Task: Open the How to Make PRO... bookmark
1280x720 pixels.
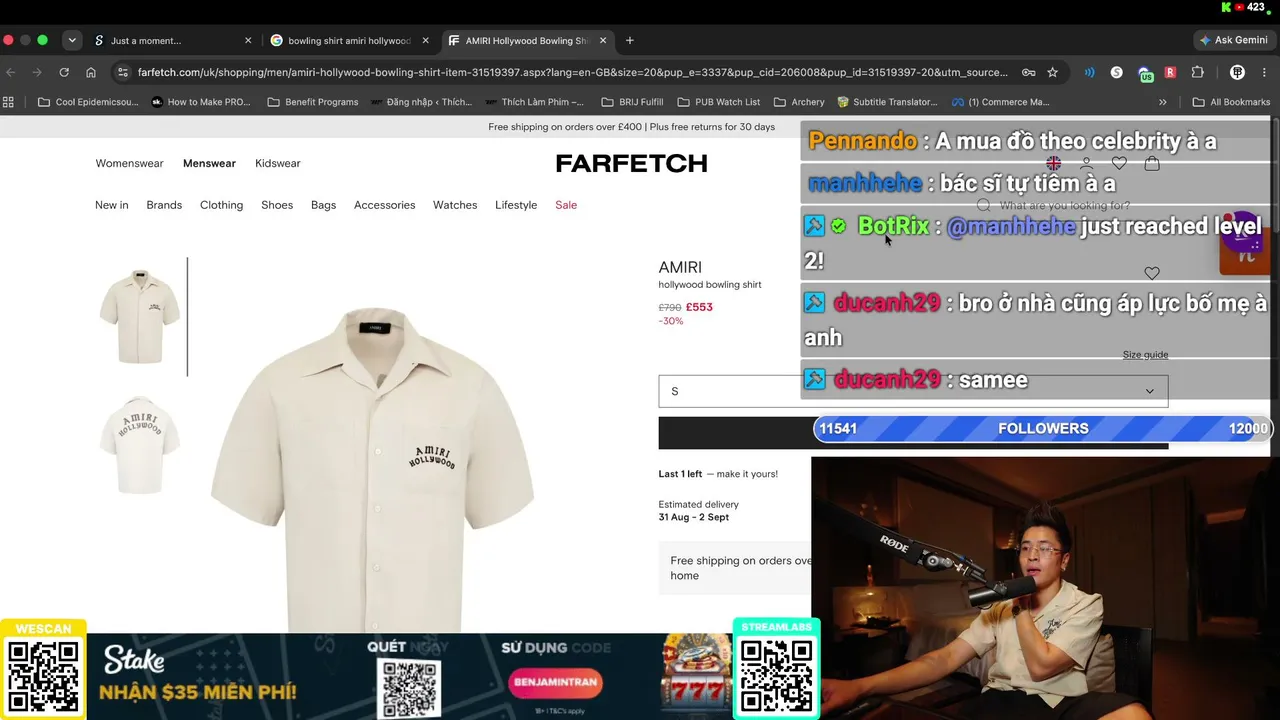Action: (201, 102)
